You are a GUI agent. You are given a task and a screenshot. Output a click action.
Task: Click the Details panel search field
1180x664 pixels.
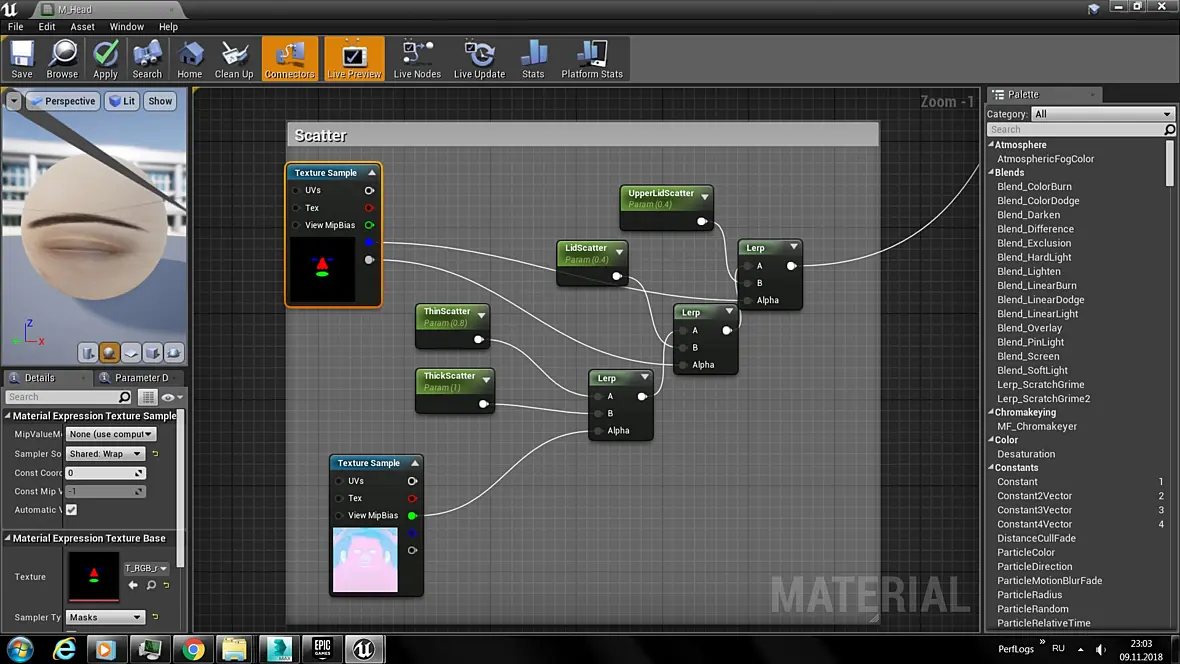coord(68,397)
